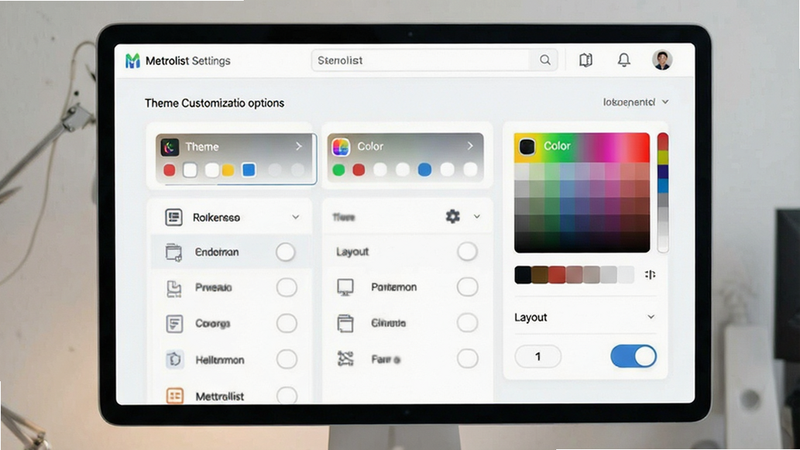Image resolution: width=800 pixels, height=450 pixels.
Task: Click the Endoiran label
Action: [217, 252]
